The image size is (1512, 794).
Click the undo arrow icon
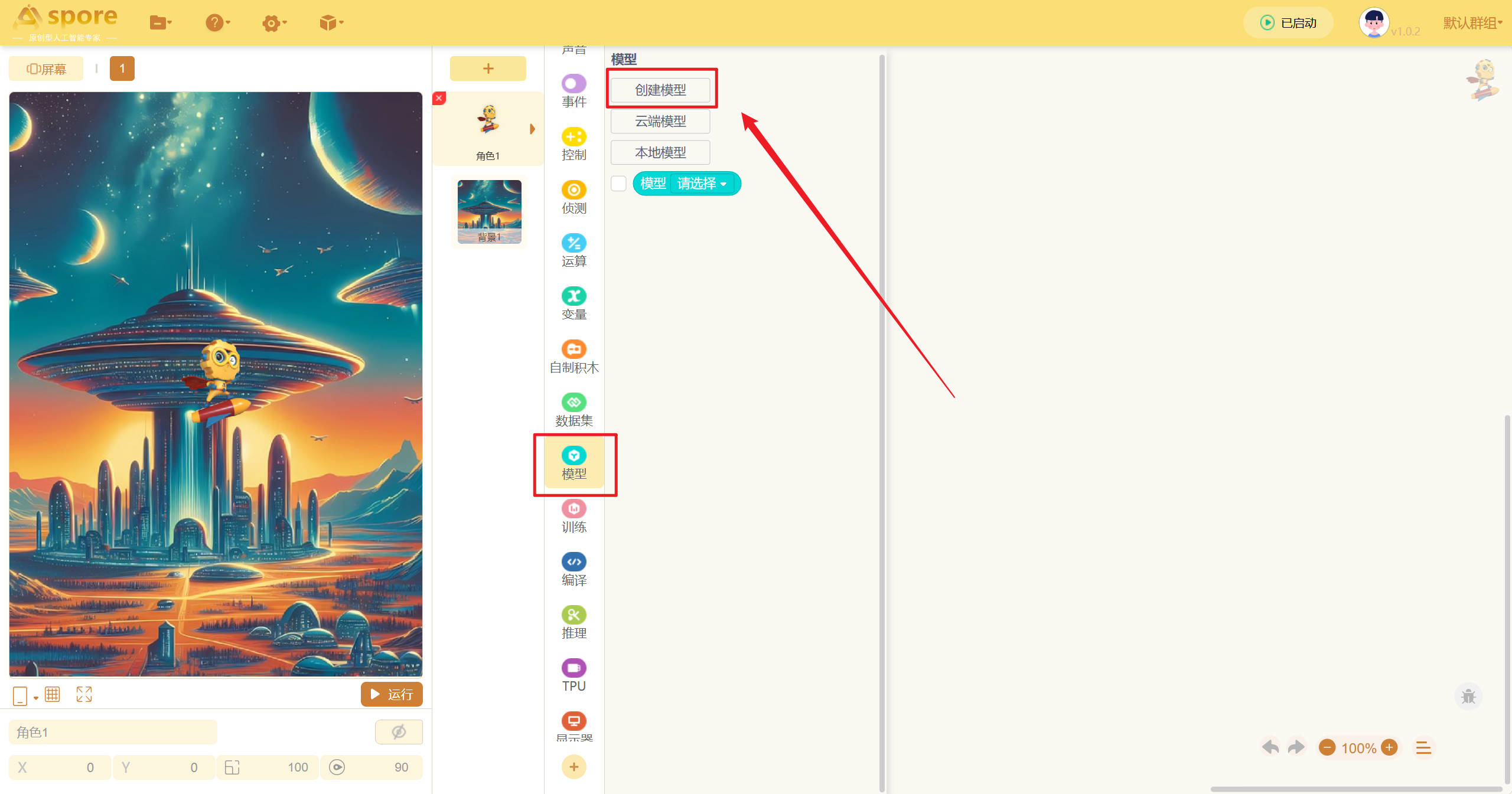pos(1270,747)
